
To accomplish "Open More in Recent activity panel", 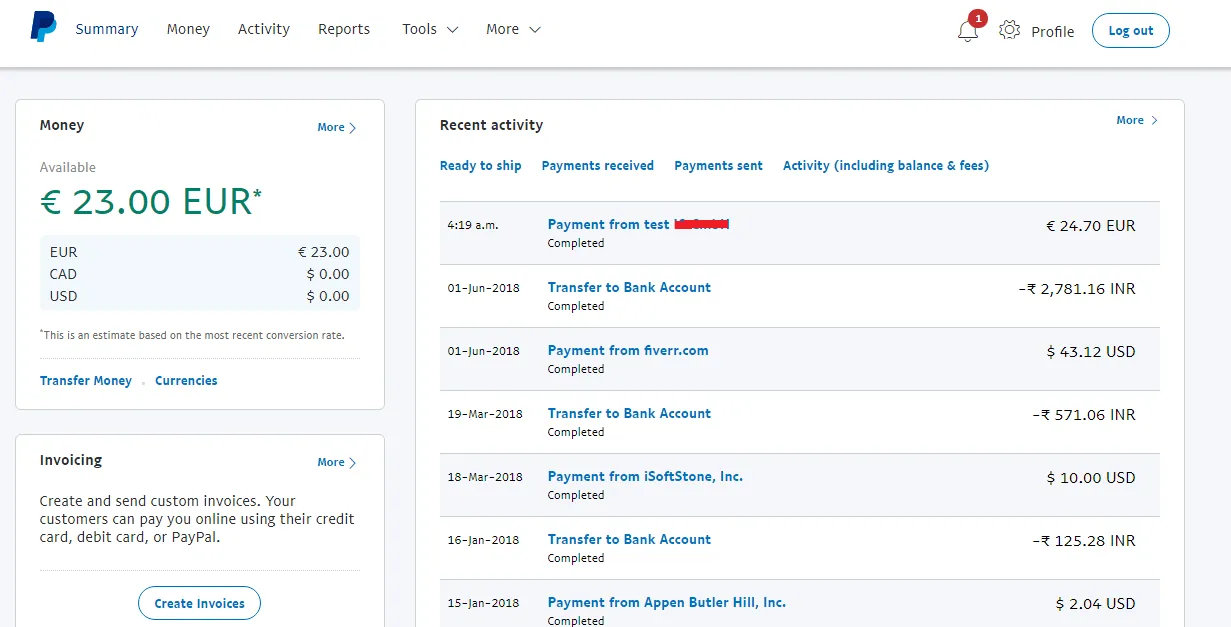I will click(1137, 120).
